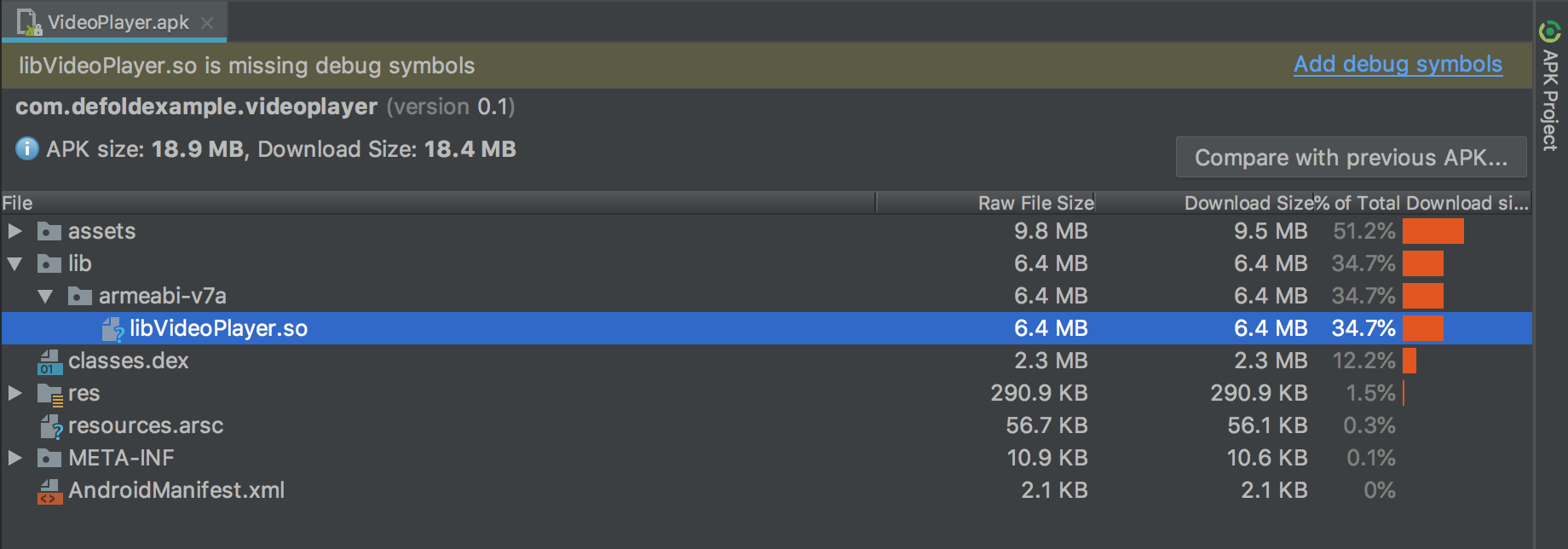Expand the META-INF folder
The width and height of the screenshot is (1568, 549).
tap(14, 459)
